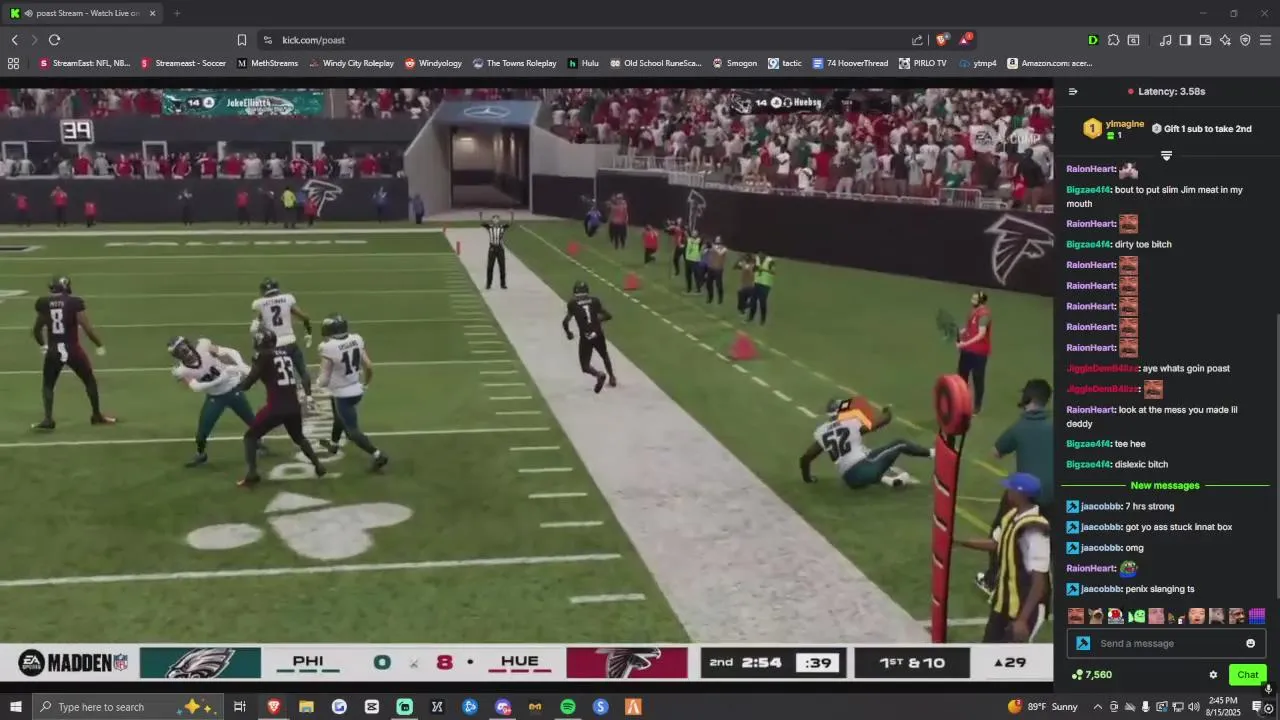The image size is (1280, 720).
Task: Open the Brave Shields lion icon
Action: coord(942,40)
